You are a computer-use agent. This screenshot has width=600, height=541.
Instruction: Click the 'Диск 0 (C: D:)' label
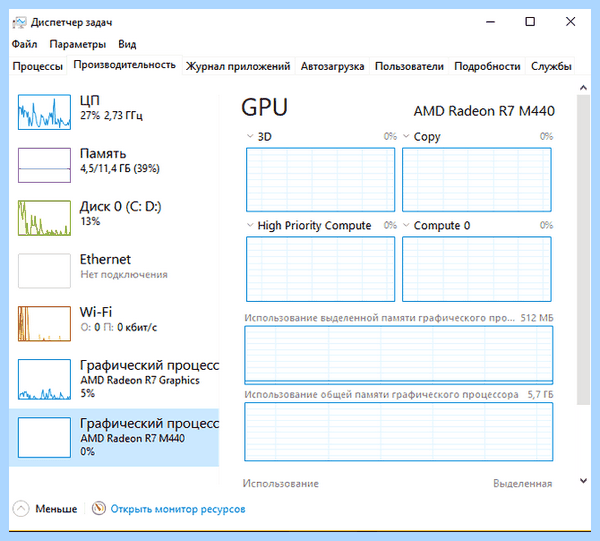[121, 207]
